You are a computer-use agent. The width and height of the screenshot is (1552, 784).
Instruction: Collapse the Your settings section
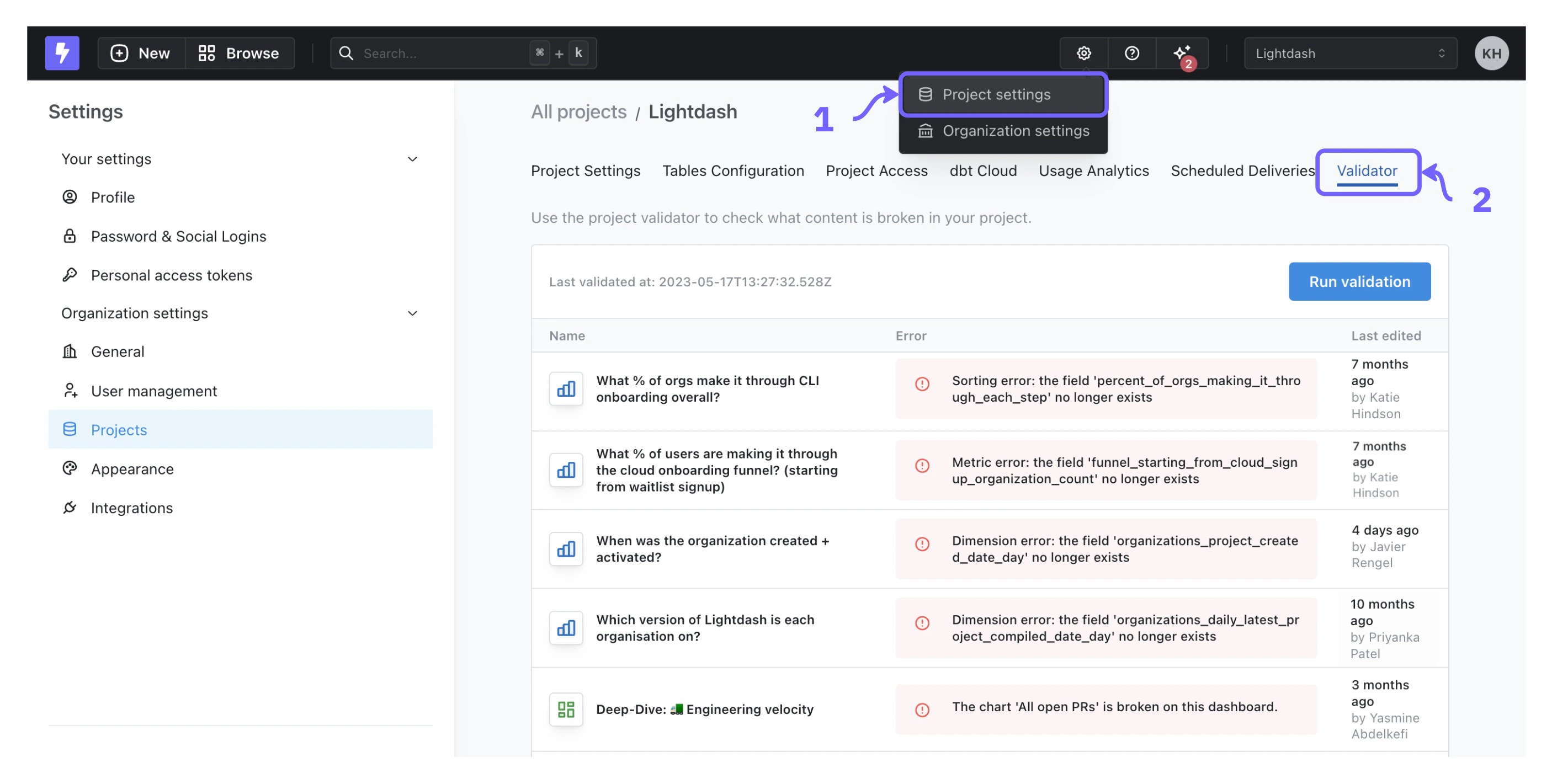[412, 158]
